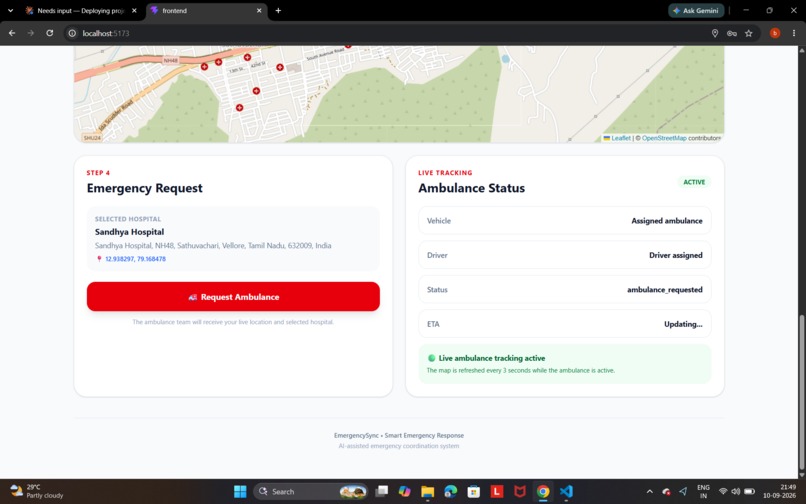The width and height of the screenshot is (806, 504).
Task: Click the Sandhya Hospital NH48 address text
Action: click(x=213, y=245)
